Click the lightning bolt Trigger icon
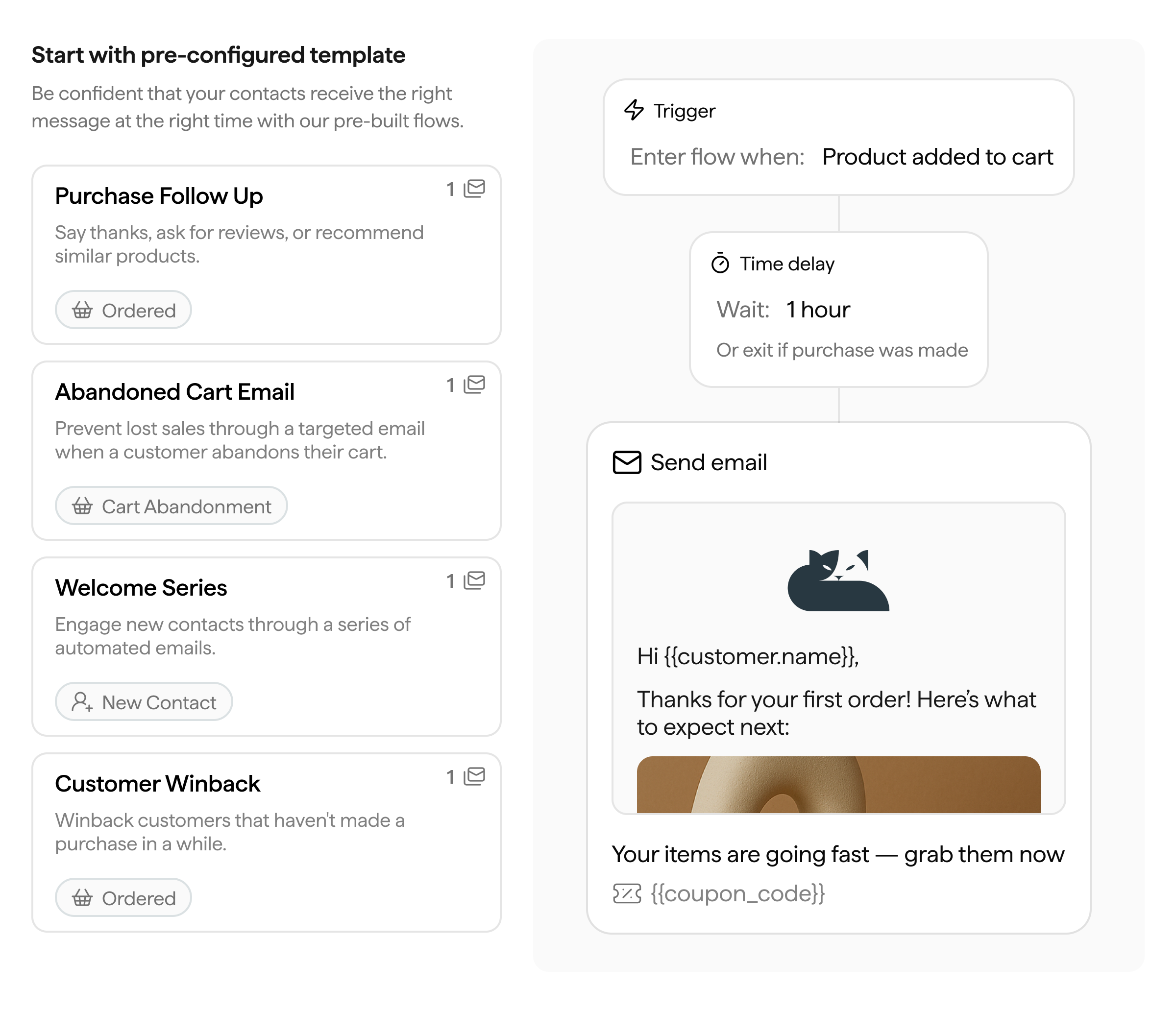 634,110
